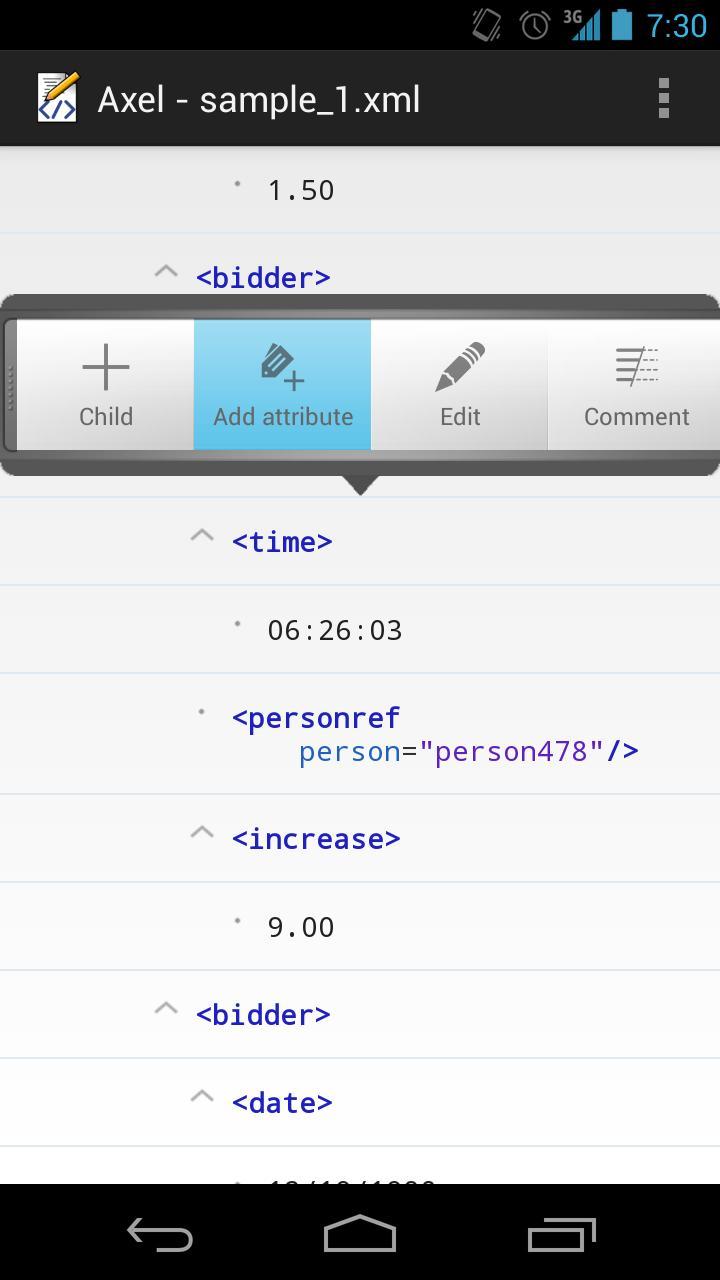
Task: Open the Recent apps icon
Action: coord(561,1234)
